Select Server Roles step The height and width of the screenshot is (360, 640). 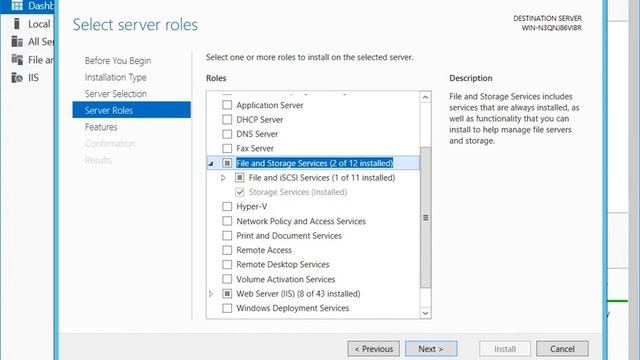tap(131, 110)
